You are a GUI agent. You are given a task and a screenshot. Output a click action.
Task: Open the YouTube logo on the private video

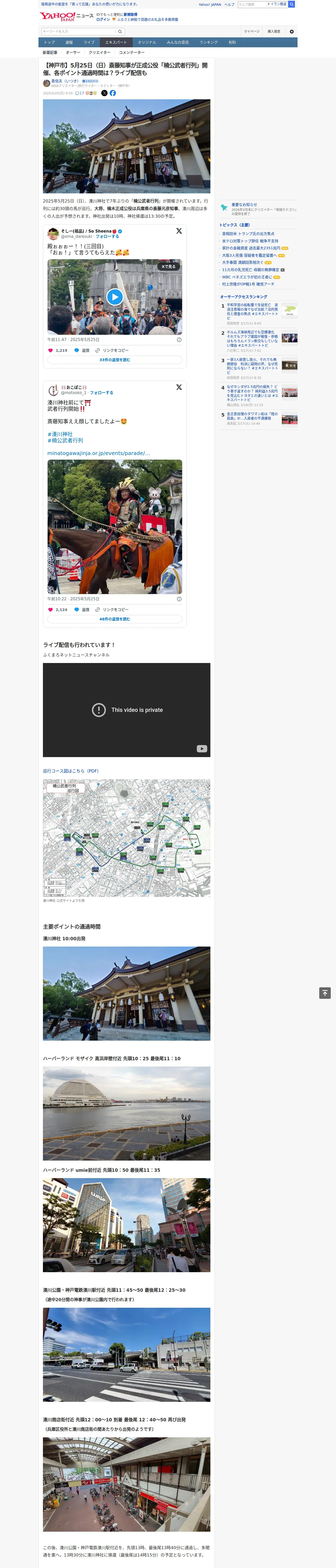[x=202, y=749]
